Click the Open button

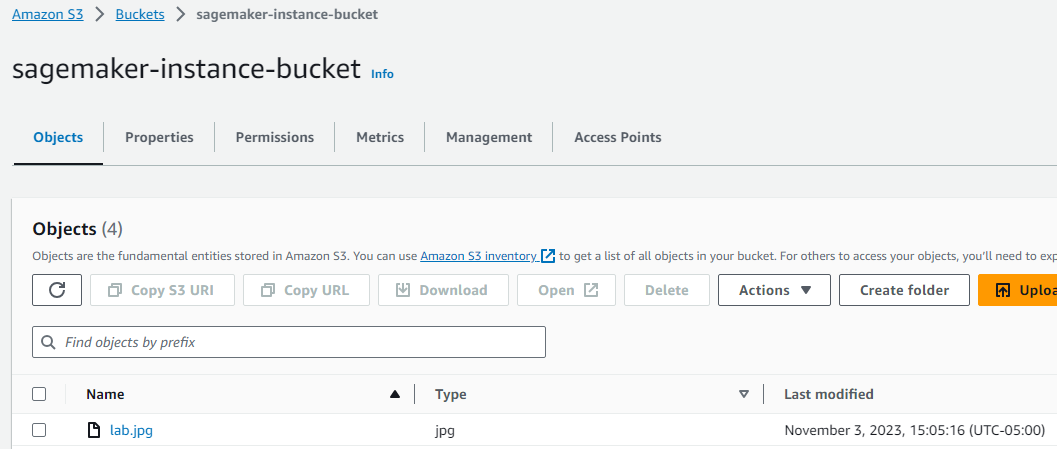pyautogui.click(x=566, y=290)
